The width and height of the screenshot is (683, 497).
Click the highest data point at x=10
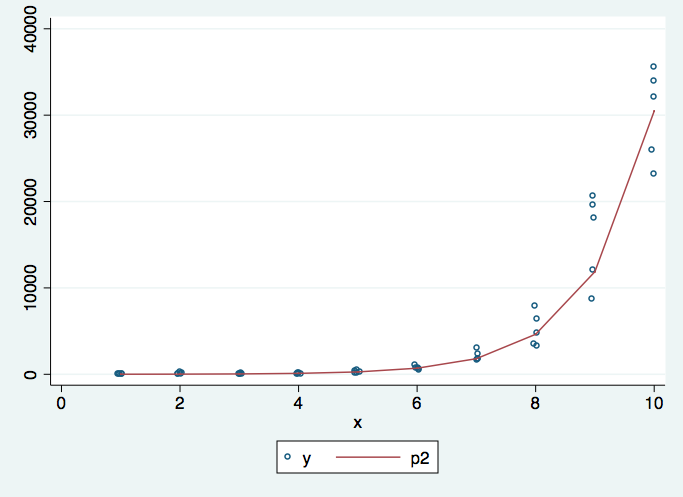pos(653,67)
